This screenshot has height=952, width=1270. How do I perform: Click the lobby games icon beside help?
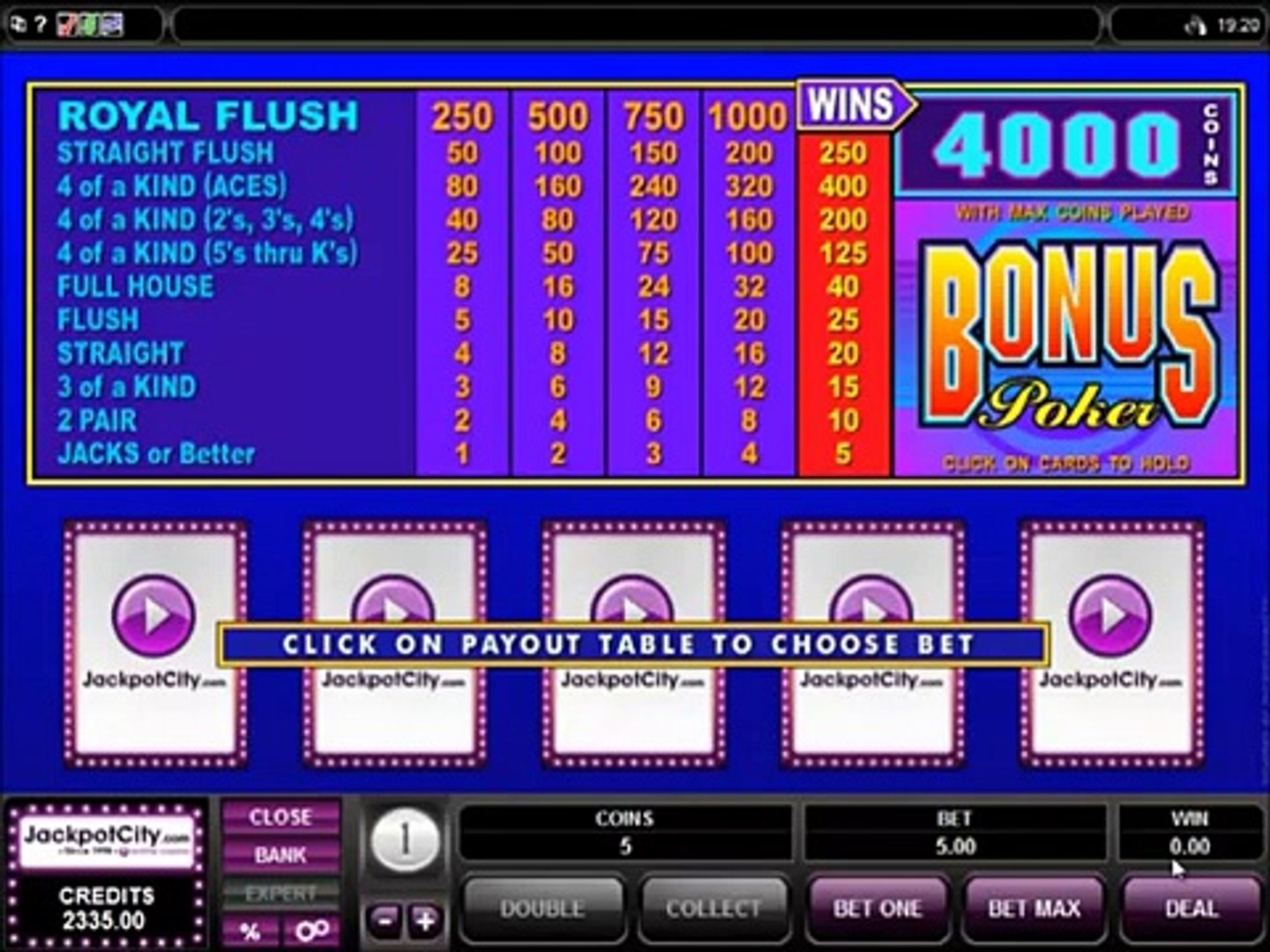pos(18,25)
